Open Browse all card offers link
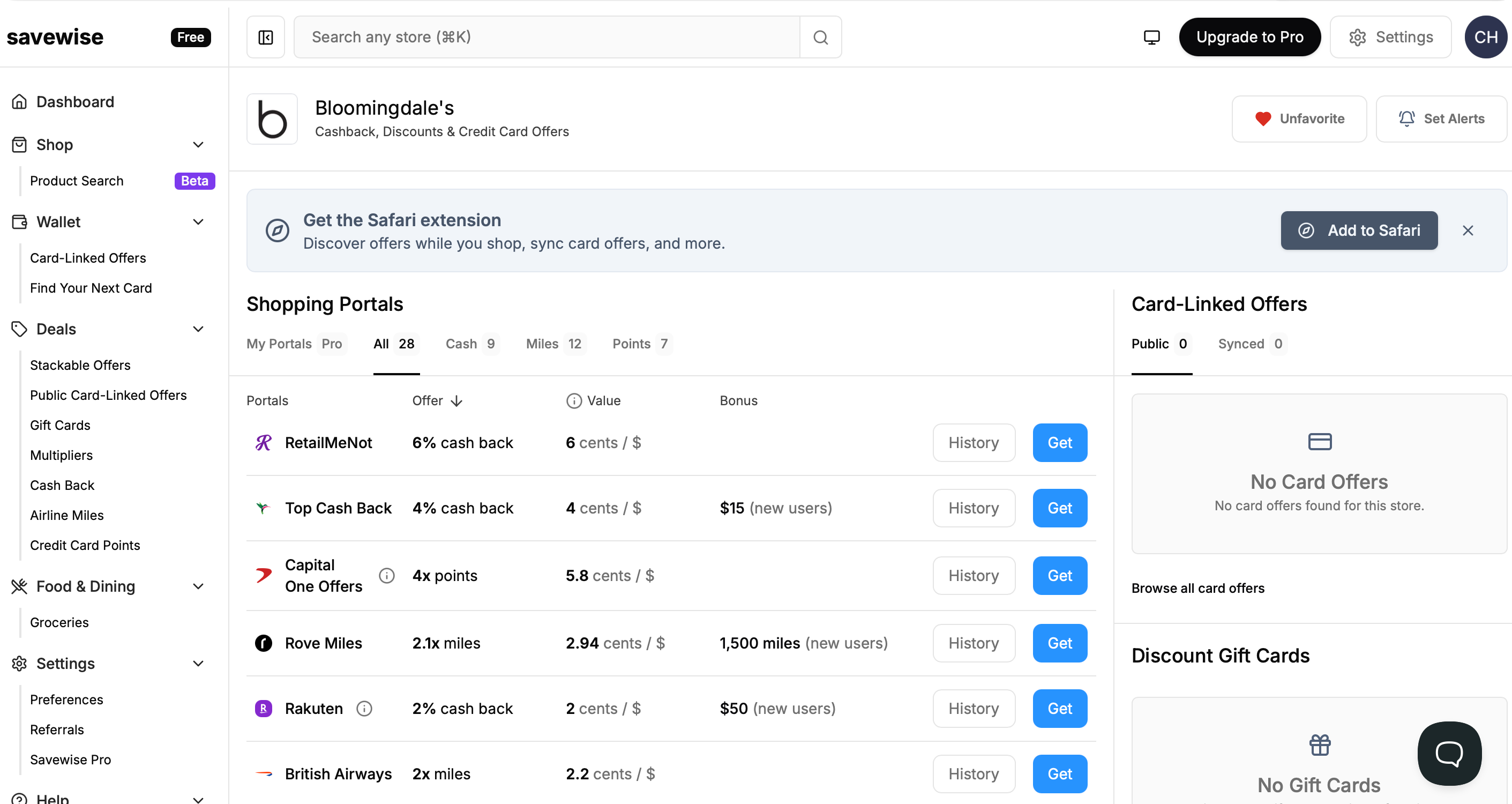Image resolution: width=1512 pixels, height=804 pixels. coord(1197,588)
